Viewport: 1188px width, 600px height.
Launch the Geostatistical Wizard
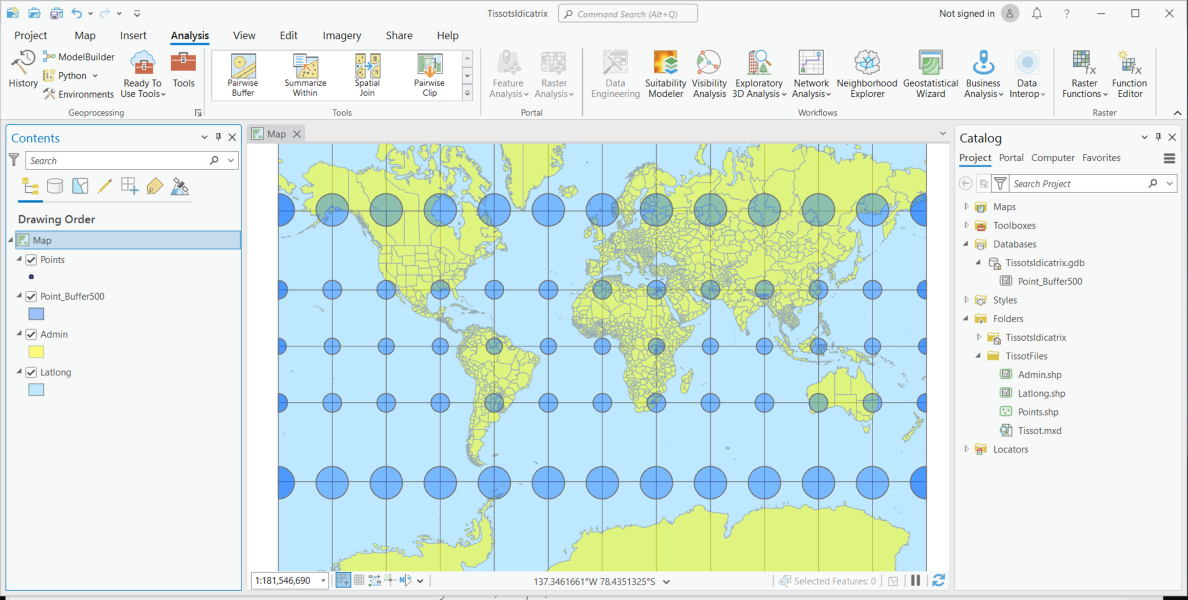click(930, 72)
